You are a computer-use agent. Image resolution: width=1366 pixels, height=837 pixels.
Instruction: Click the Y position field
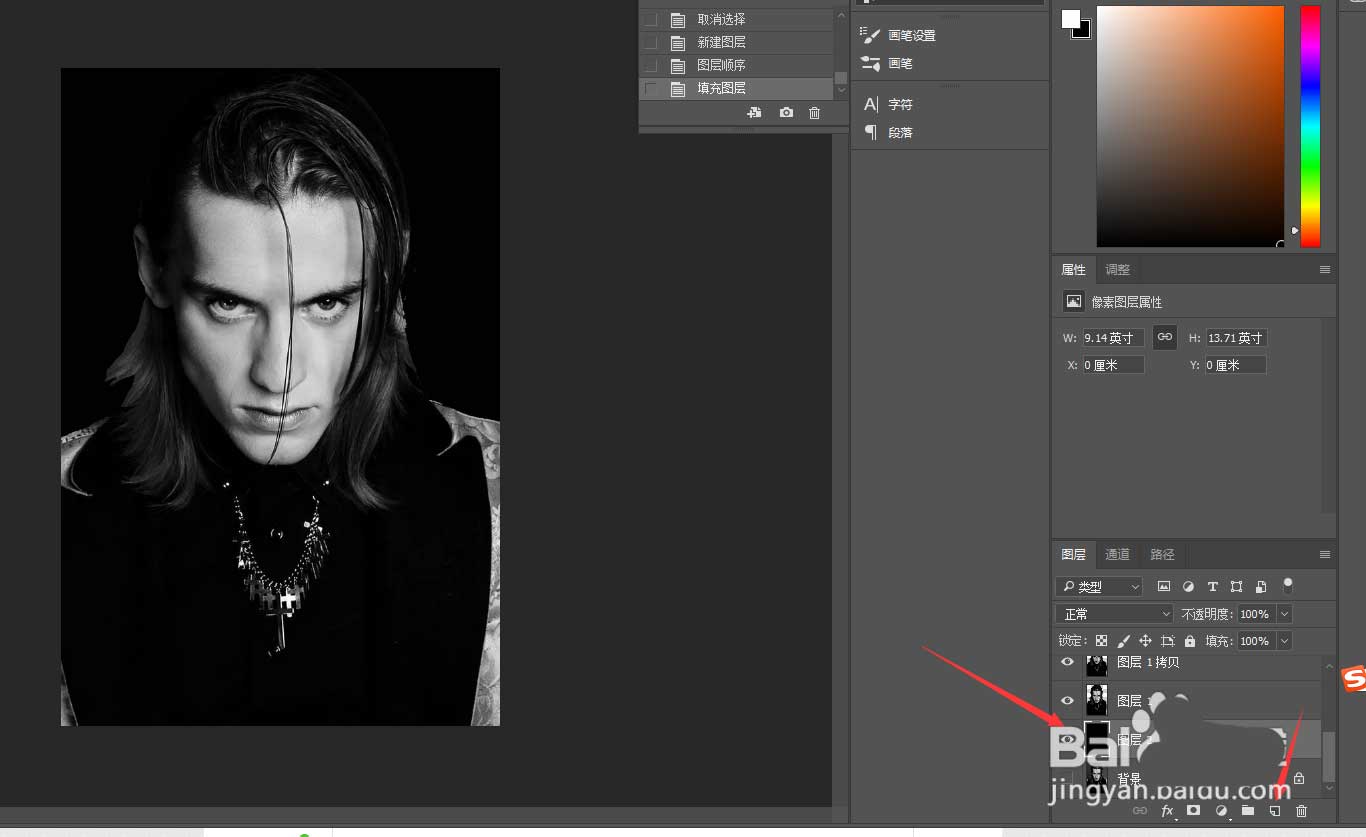pyautogui.click(x=1236, y=365)
